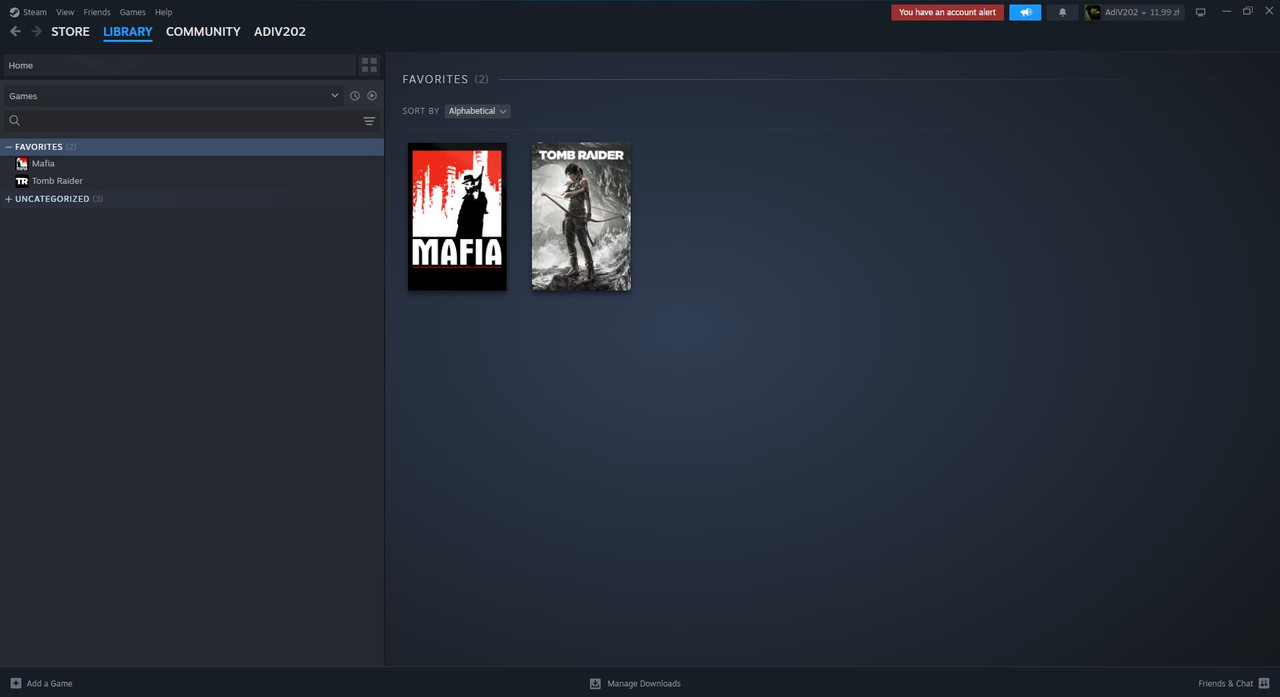The image size is (1280, 697).
Task: Open notifications bell
Action: point(1062,12)
